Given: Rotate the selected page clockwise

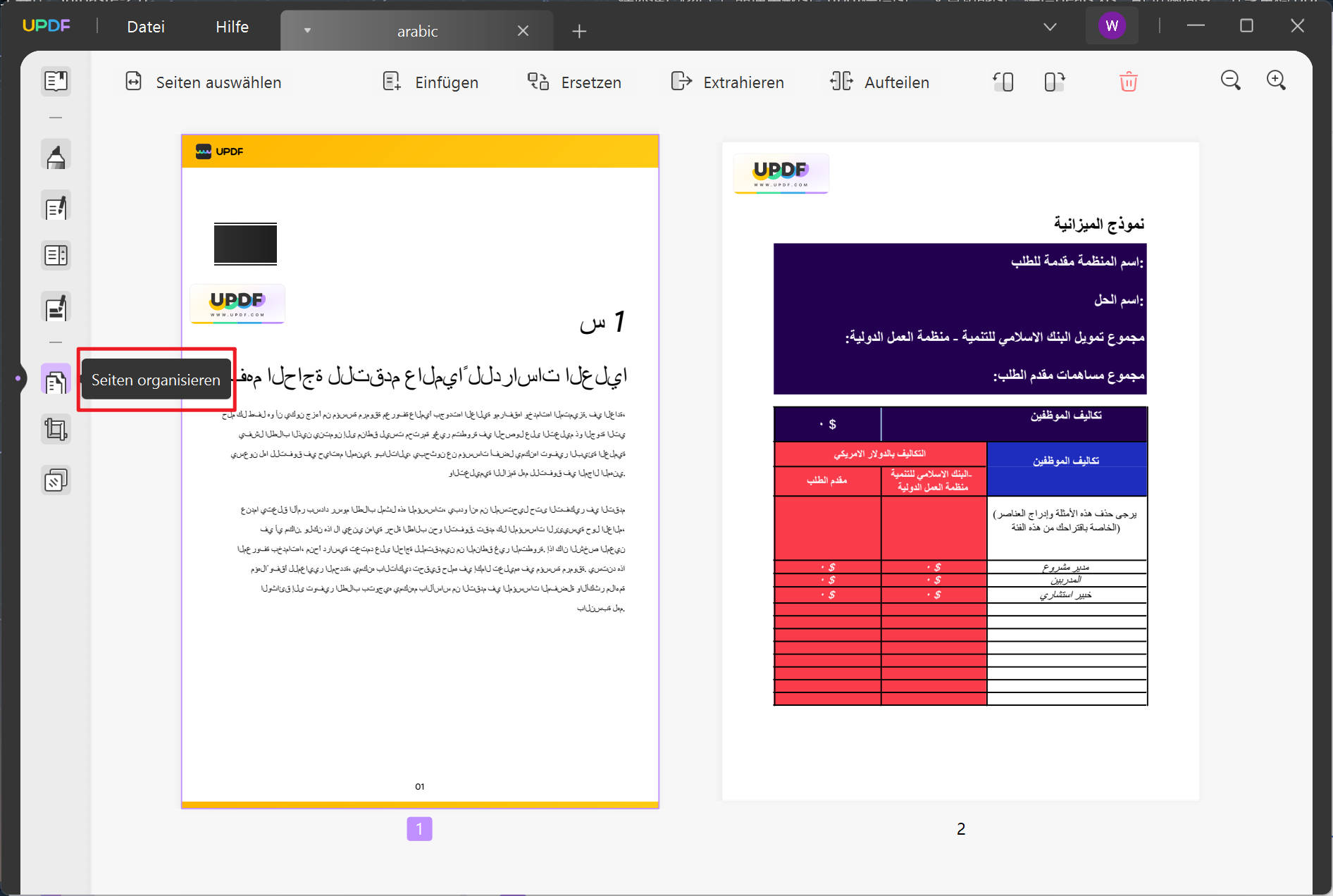Looking at the screenshot, I should [1053, 82].
